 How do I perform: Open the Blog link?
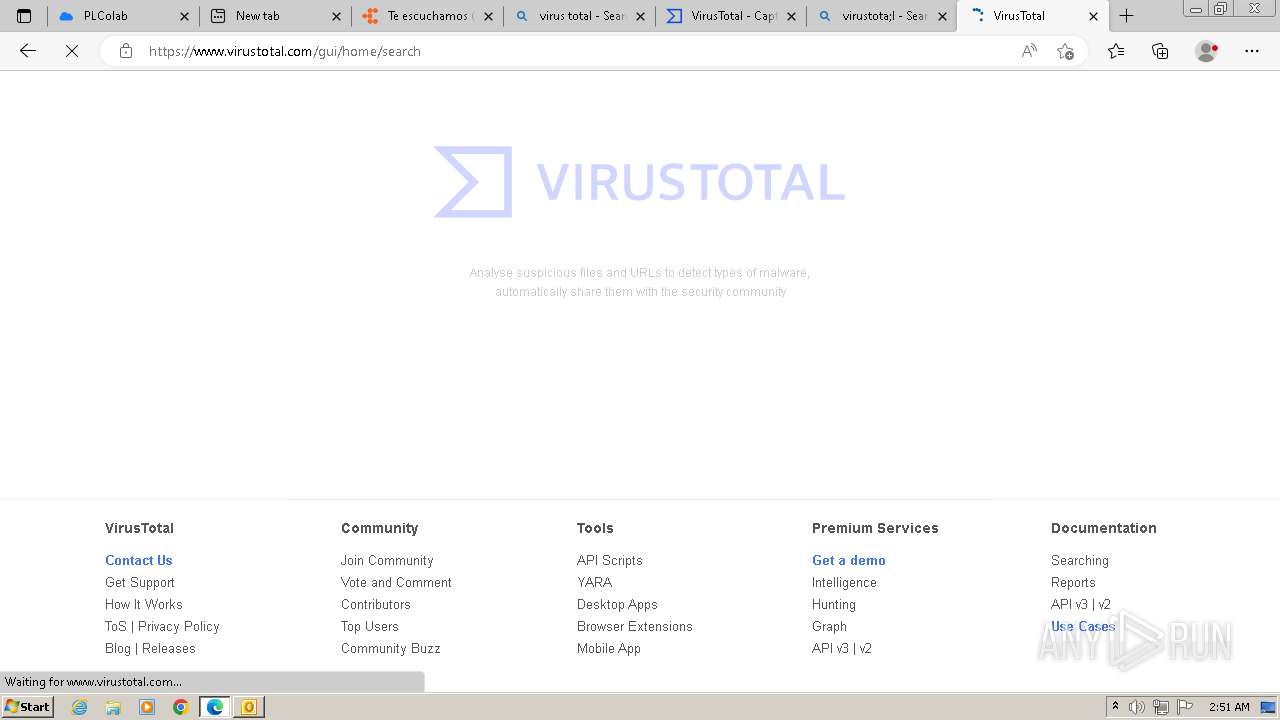coord(118,648)
